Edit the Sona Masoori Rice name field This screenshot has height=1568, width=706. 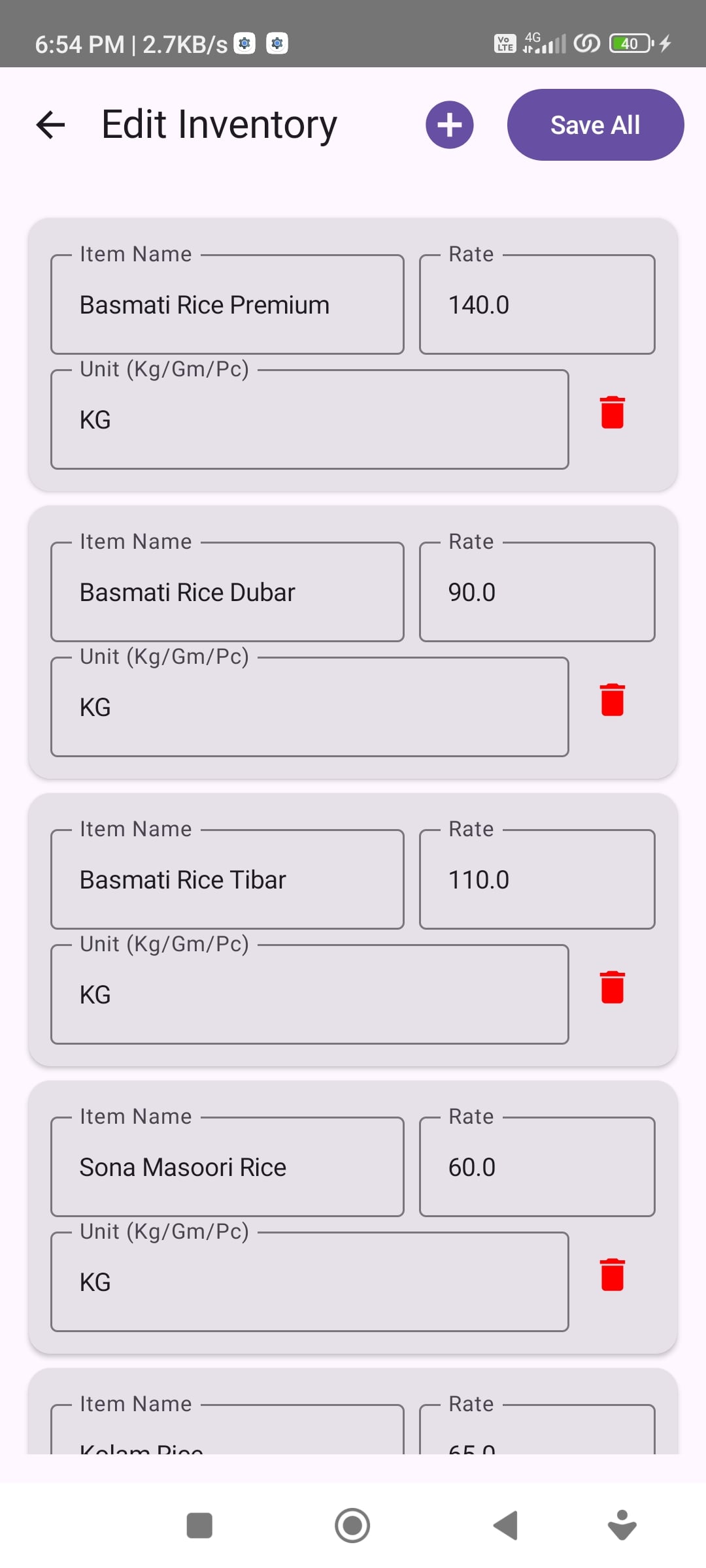(x=227, y=1168)
